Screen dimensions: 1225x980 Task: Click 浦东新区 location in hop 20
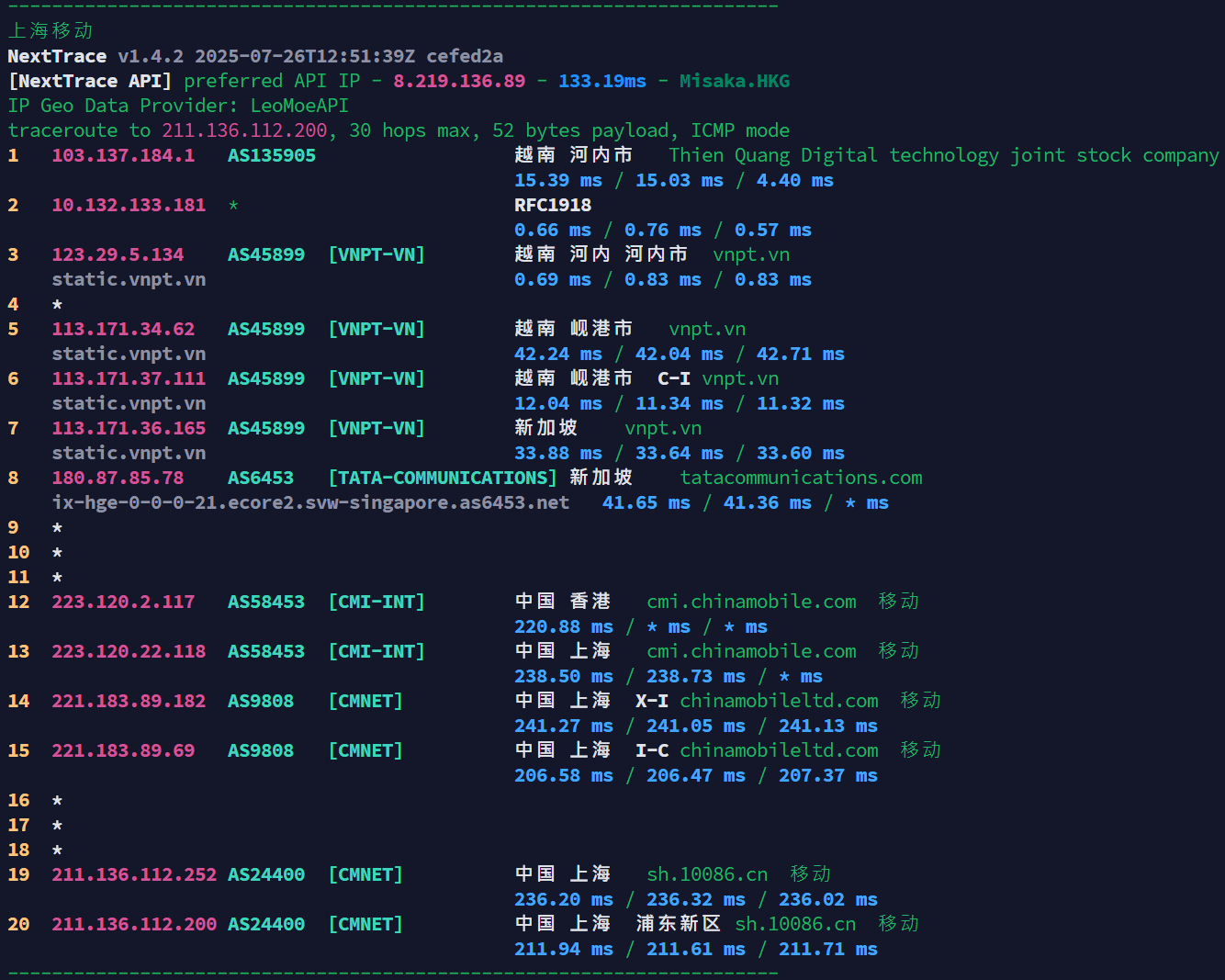coord(679,924)
